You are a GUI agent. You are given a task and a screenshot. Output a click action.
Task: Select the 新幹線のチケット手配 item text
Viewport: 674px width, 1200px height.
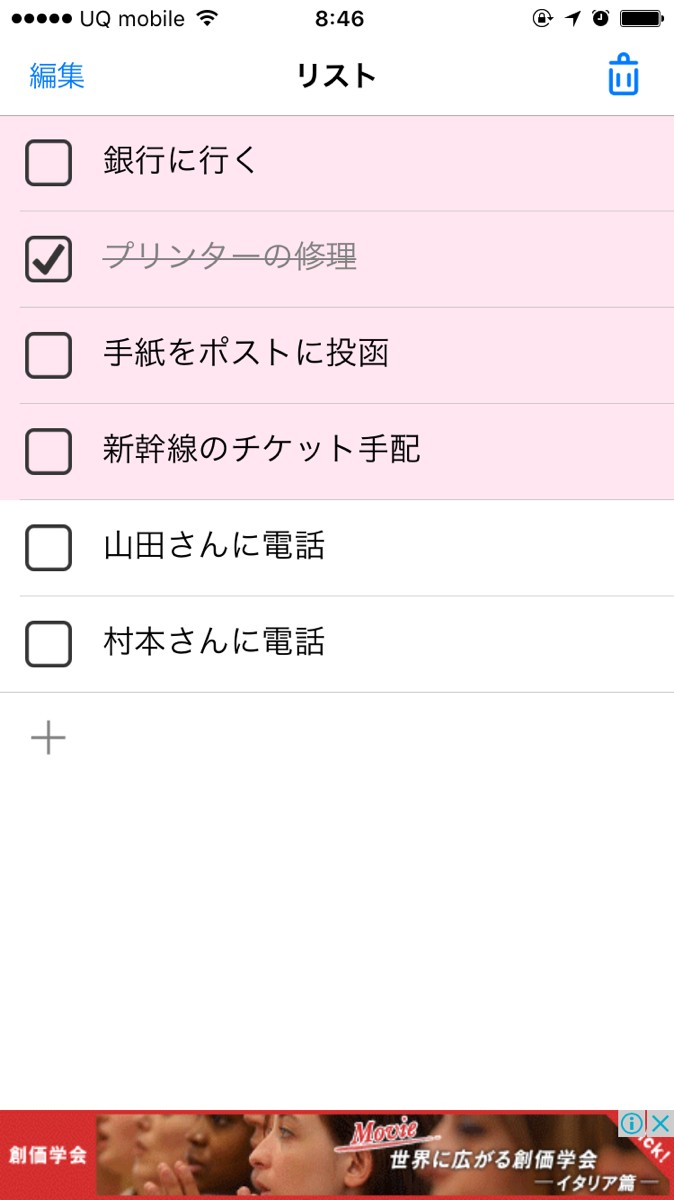pos(262,450)
